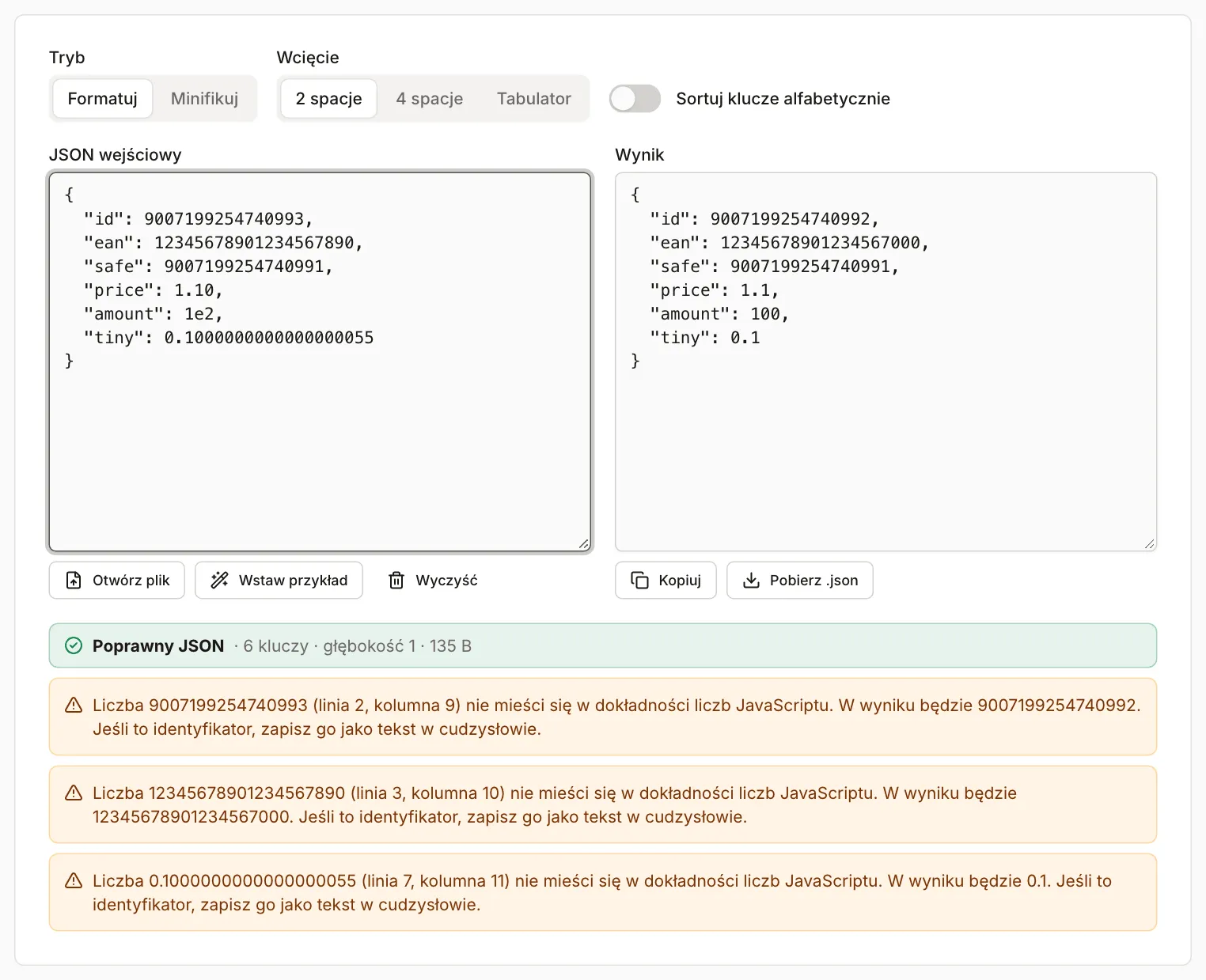Click the "price": 1.10 line in input
The height and width of the screenshot is (980, 1206).
(154, 290)
